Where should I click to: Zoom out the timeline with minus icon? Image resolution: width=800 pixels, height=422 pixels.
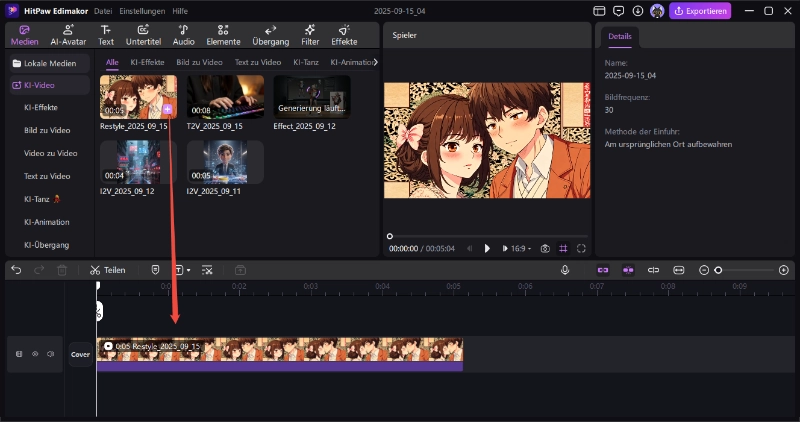click(704, 270)
